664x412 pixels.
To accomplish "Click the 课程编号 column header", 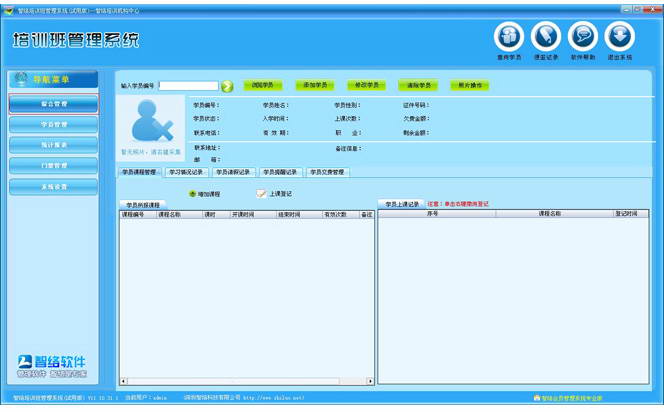I will click(x=138, y=215).
